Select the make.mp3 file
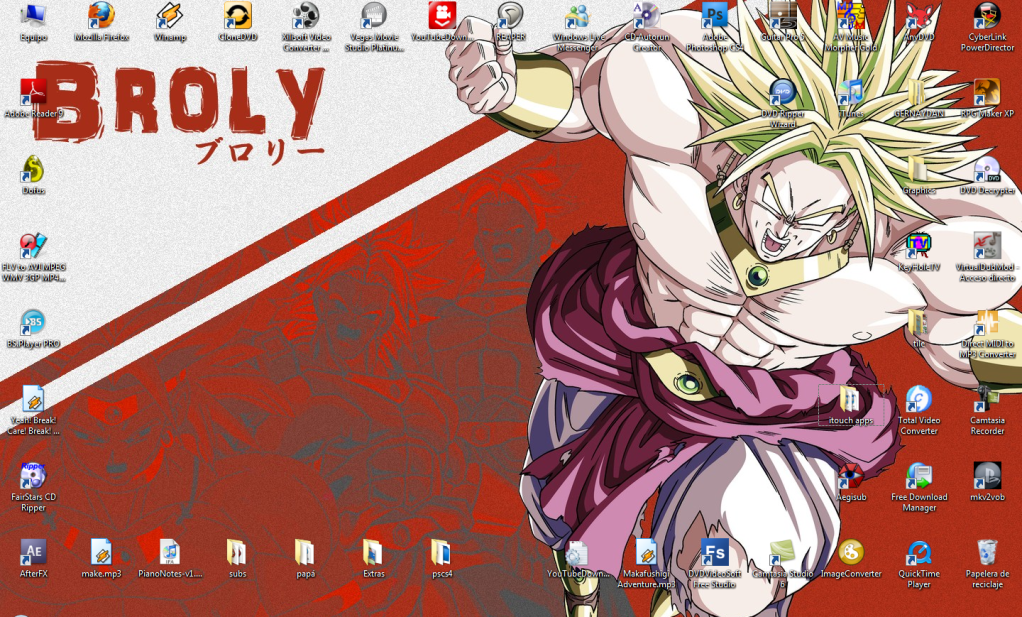This screenshot has height=617, width=1022. point(101,552)
